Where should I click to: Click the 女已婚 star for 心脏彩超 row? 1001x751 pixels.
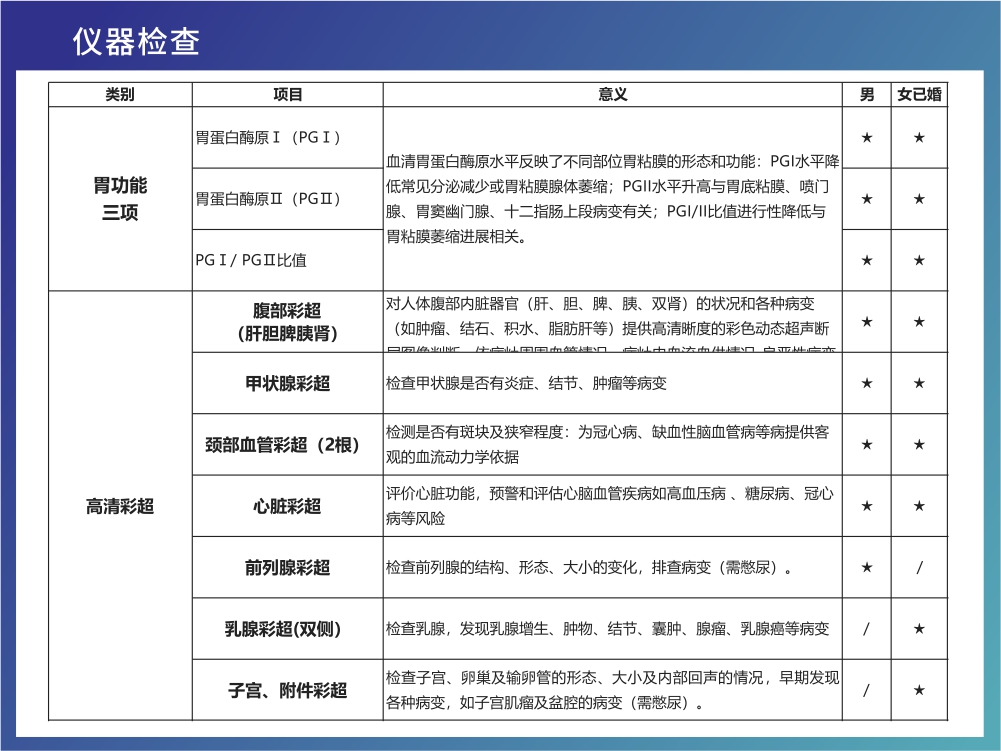pos(919,506)
